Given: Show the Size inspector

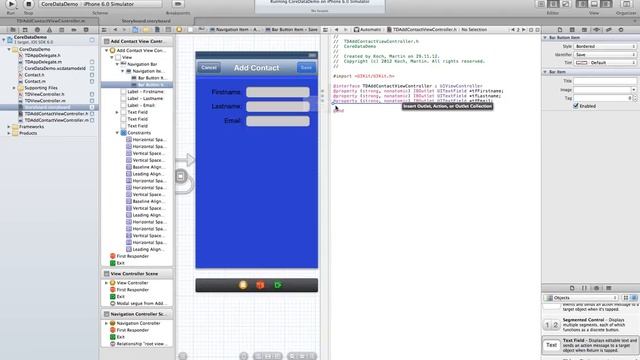Looking at the screenshot, I should click(x=609, y=30).
